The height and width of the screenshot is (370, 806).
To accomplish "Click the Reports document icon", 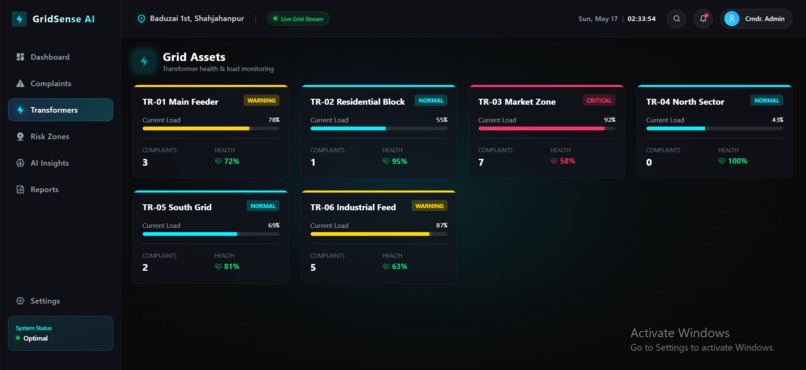I will [x=20, y=190].
